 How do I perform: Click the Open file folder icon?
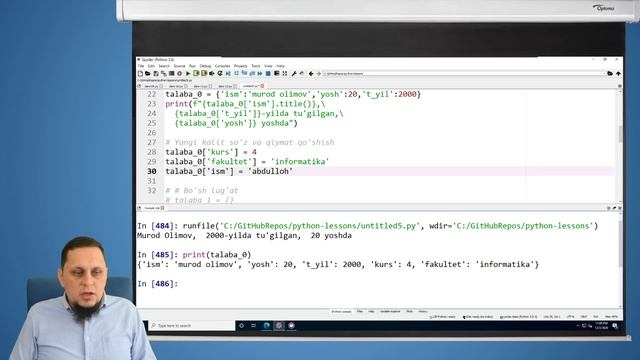tap(148, 73)
